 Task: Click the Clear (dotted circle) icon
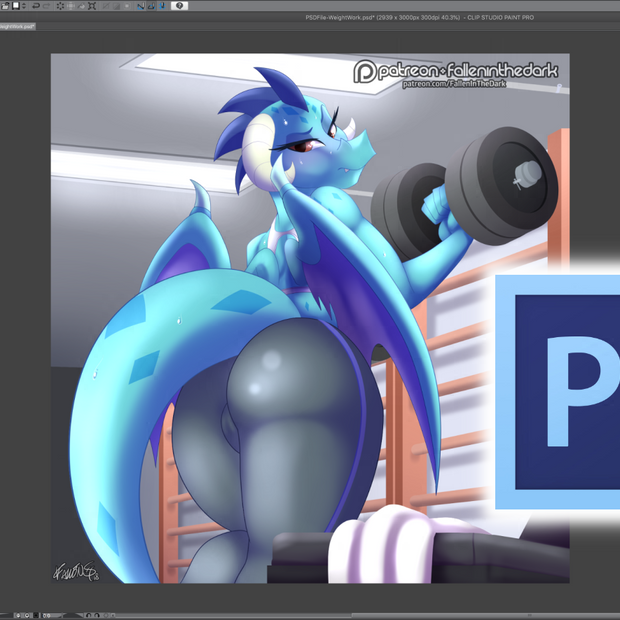click(x=60, y=6)
